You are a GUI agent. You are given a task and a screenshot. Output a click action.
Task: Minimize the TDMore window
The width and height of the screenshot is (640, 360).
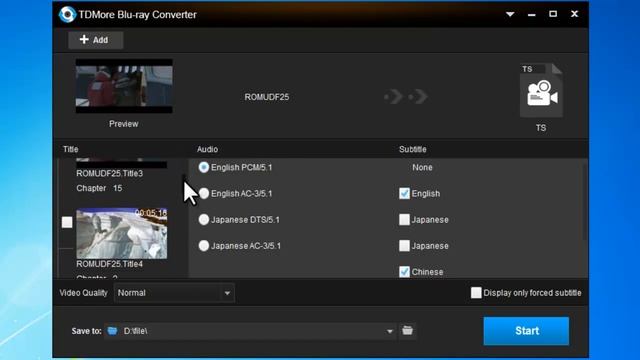click(531, 14)
